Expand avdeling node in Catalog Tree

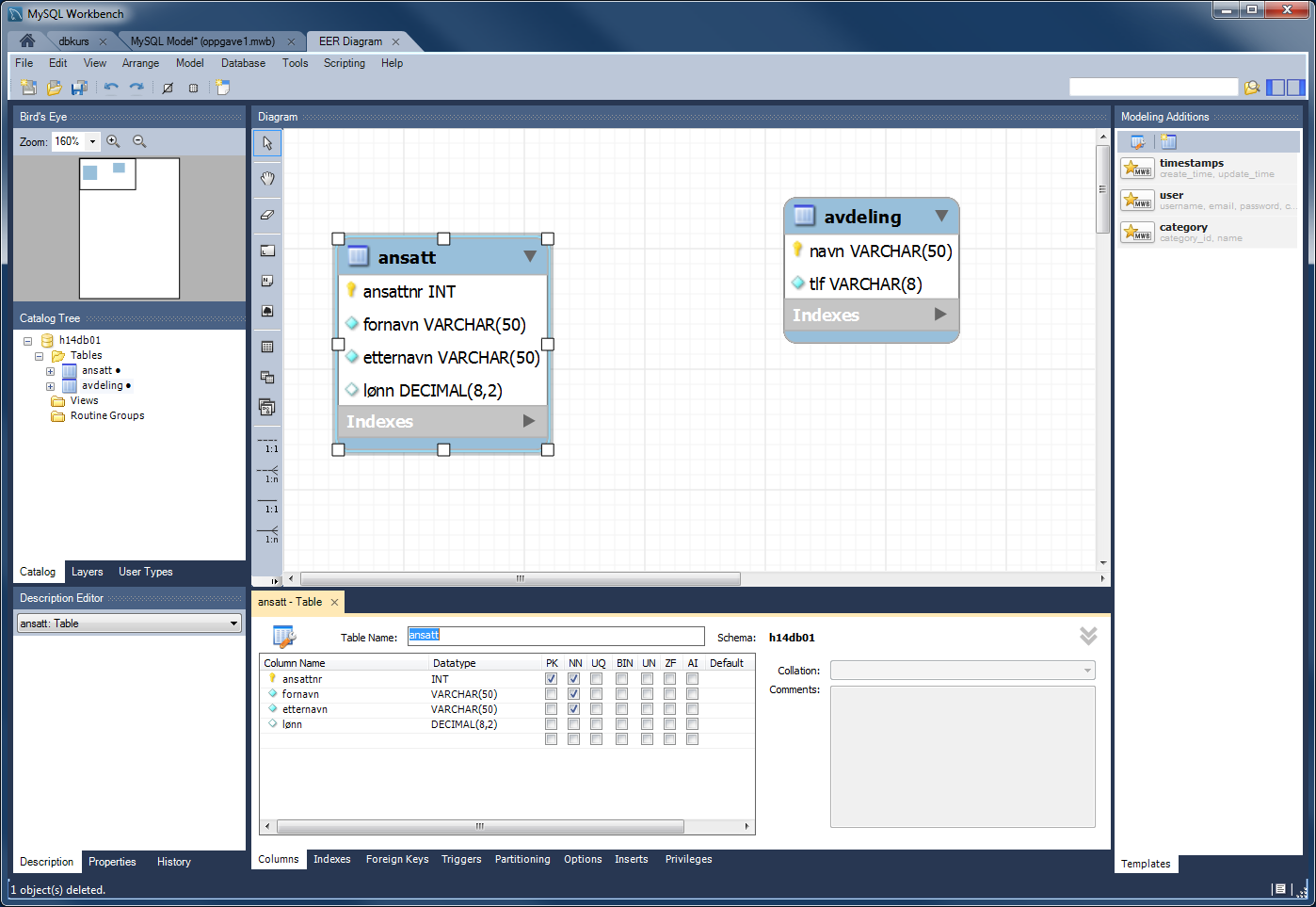(x=50, y=386)
